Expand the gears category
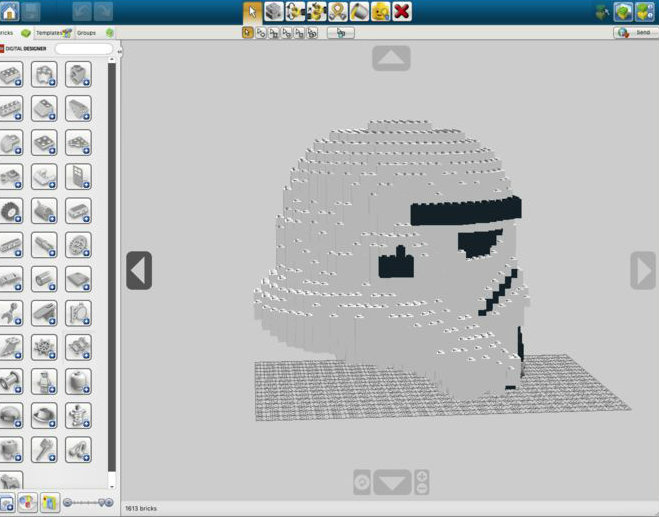 [78, 245]
